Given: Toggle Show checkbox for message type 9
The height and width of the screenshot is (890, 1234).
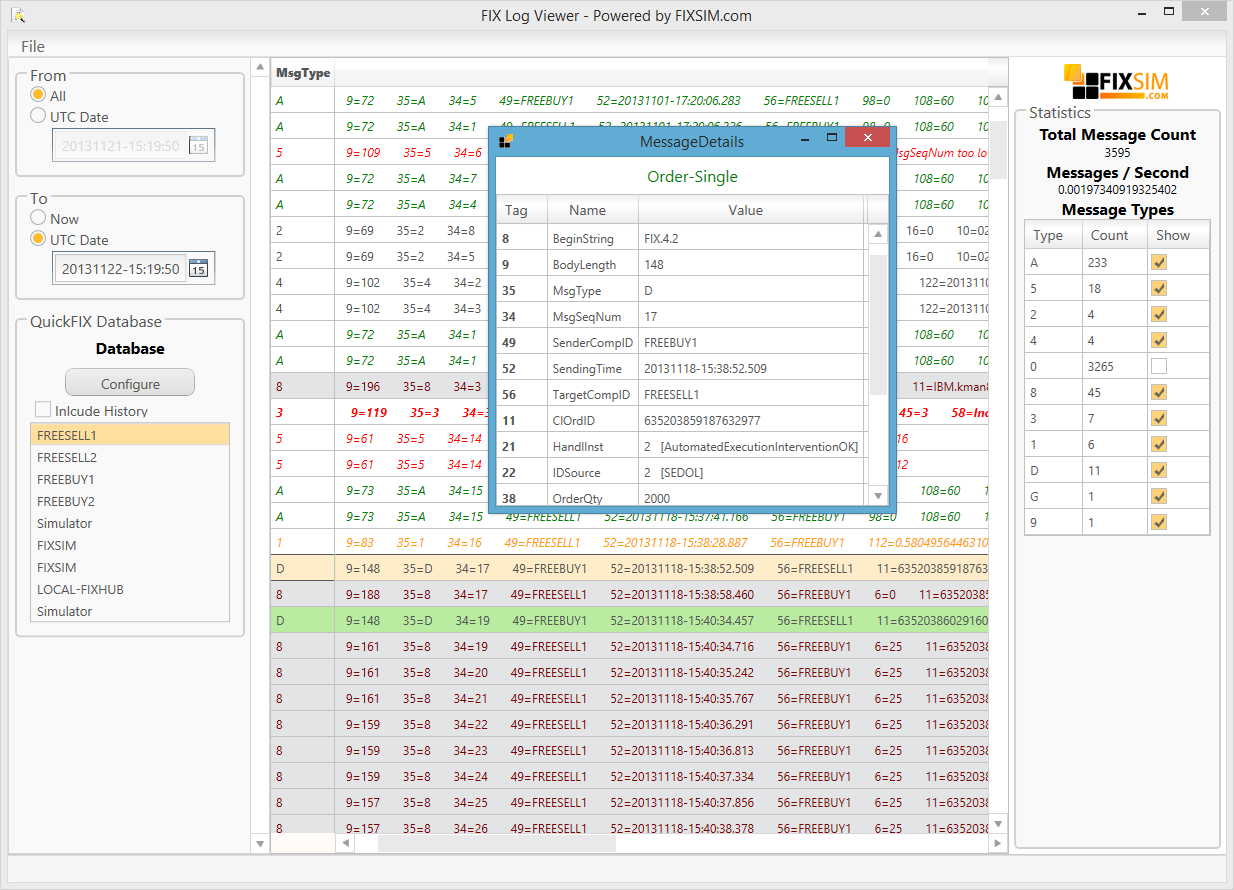Looking at the screenshot, I should coord(1159,522).
